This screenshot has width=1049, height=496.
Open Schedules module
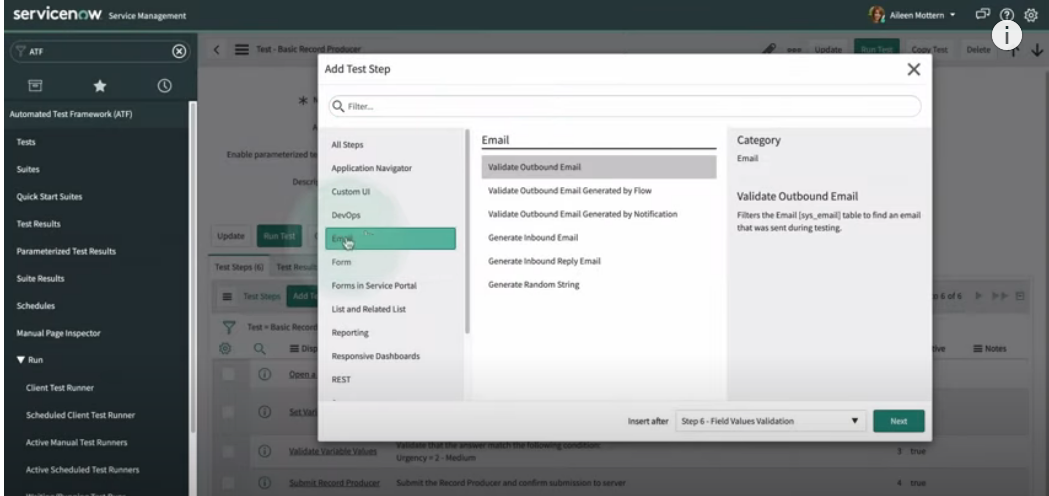(x=35, y=306)
